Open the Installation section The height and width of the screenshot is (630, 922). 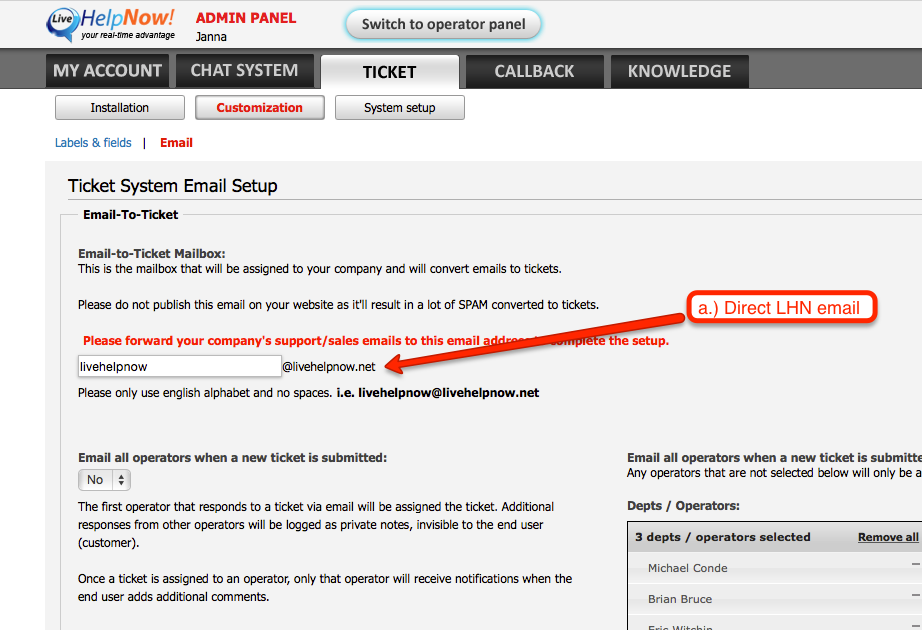pos(120,108)
